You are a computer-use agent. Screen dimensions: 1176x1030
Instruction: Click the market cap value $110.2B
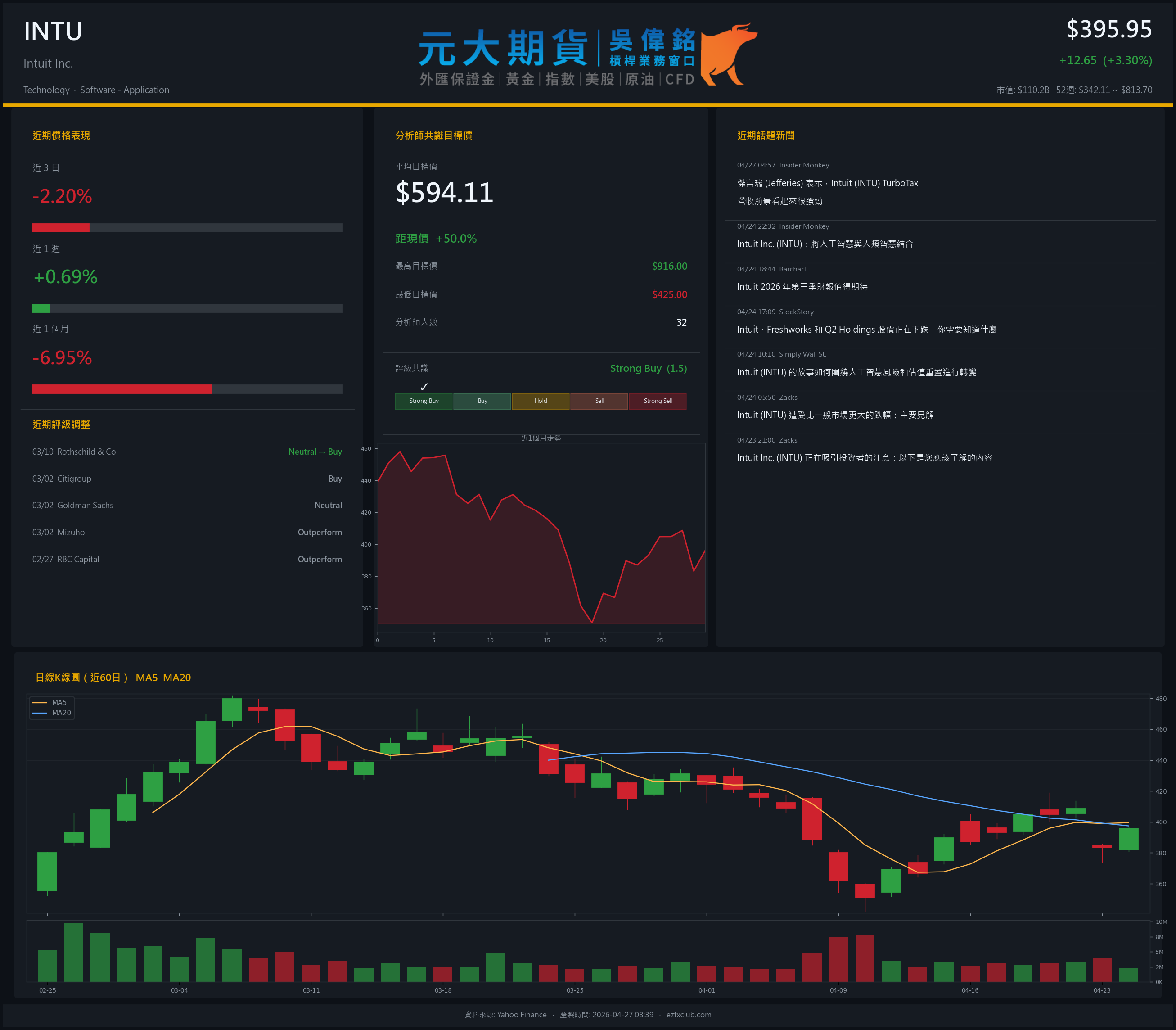[1033, 90]
